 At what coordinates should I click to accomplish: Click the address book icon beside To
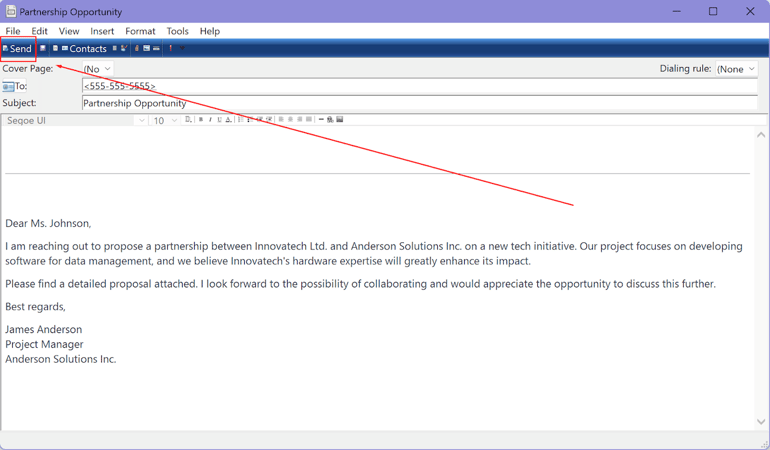pyautogui.click(x=8, y=87)
